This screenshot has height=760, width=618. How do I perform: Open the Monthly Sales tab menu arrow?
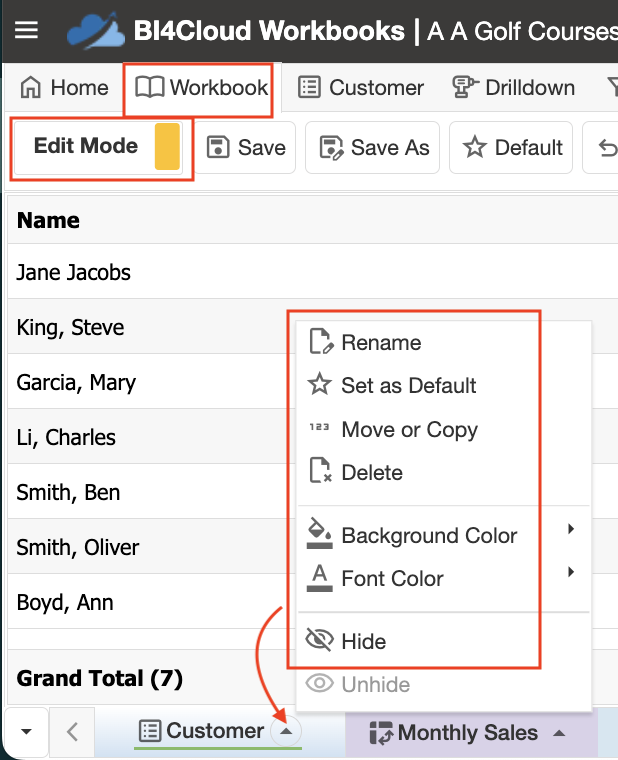[x=559, y=733]
